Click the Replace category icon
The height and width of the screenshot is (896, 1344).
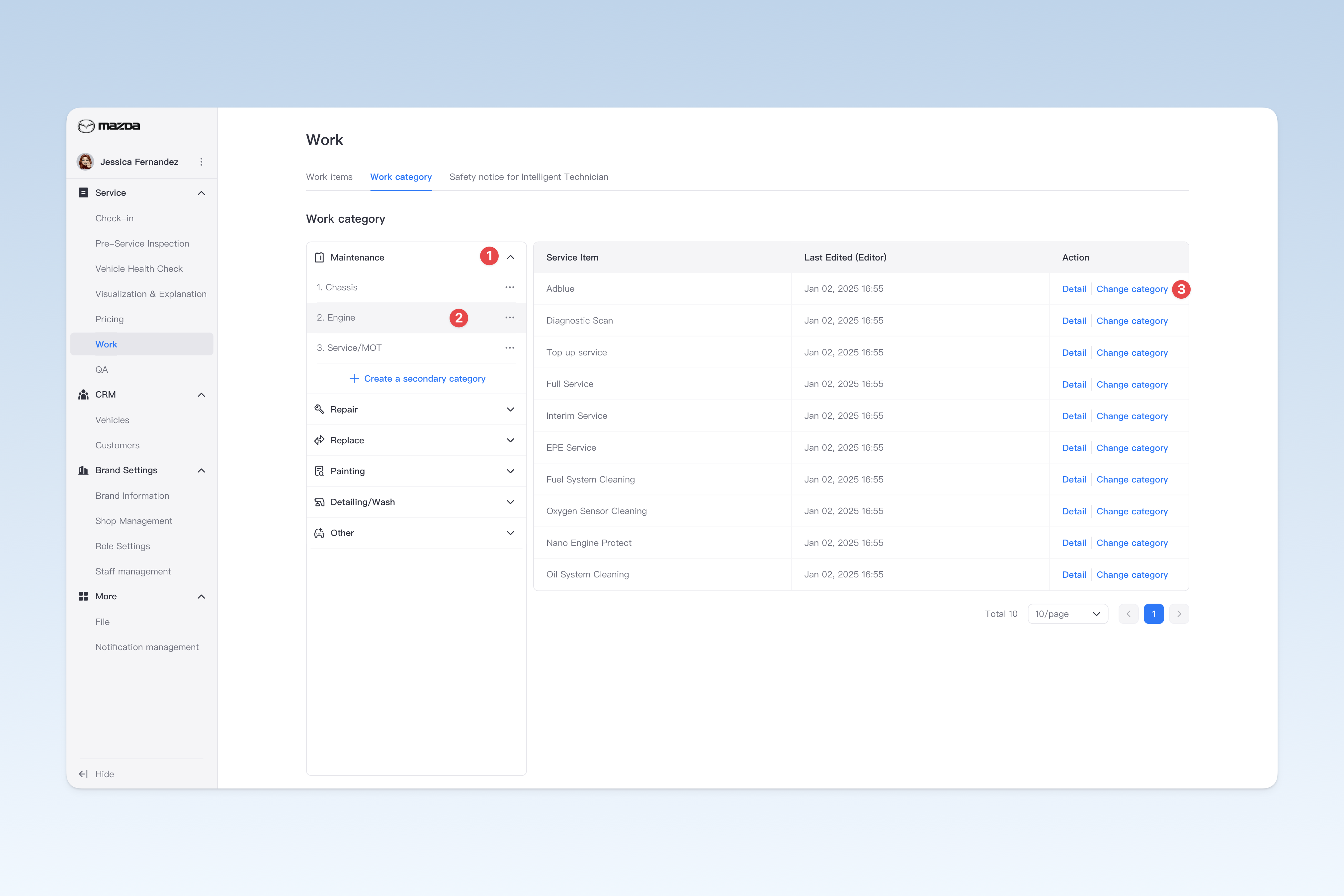(319, 440)
